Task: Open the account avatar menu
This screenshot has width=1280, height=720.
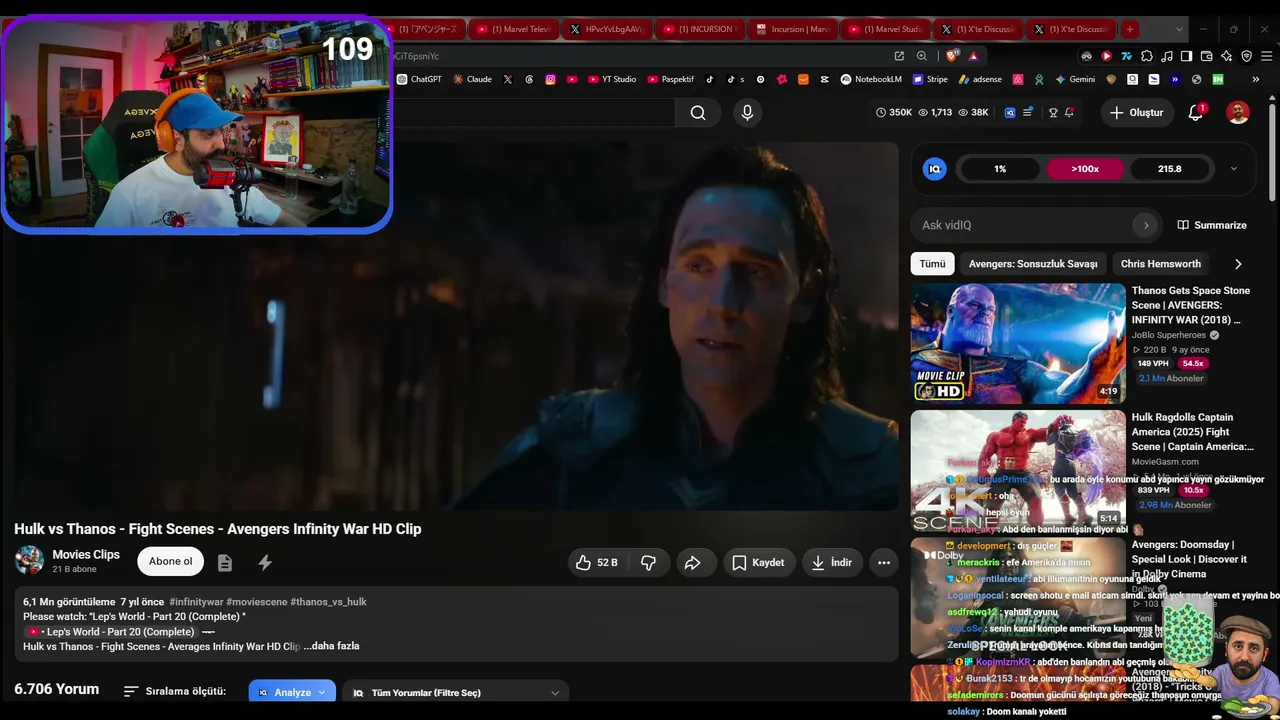Action: (1238, 113)
